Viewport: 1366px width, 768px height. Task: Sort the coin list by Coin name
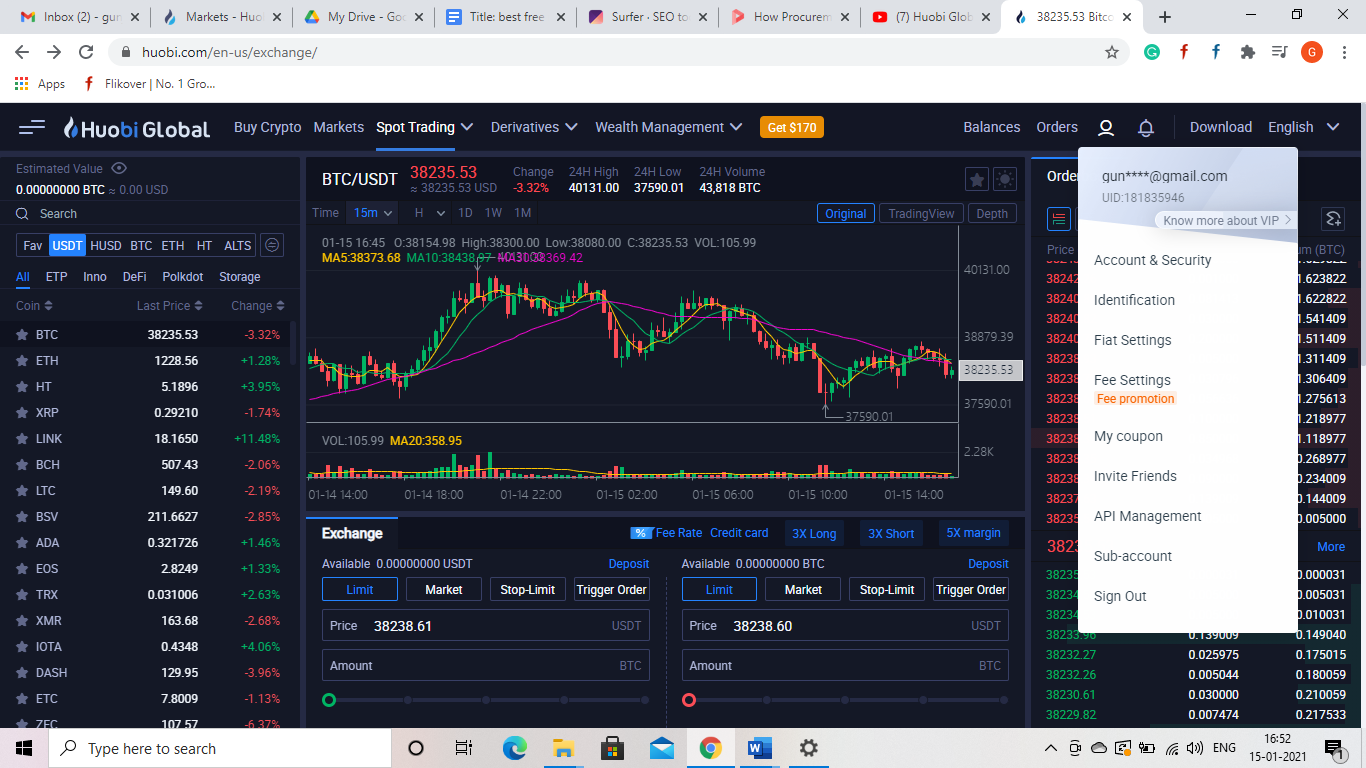click(34, 306)
